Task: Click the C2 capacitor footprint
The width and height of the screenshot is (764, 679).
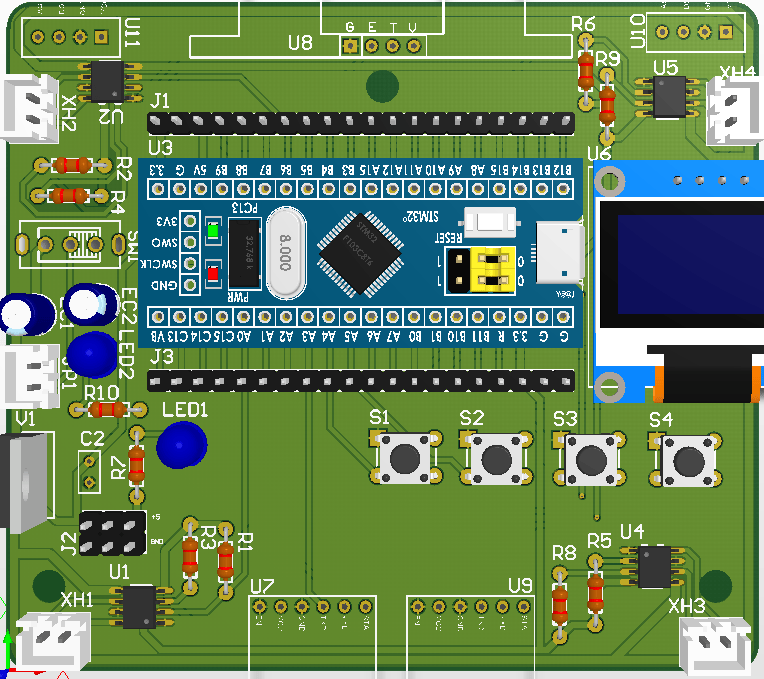Action: [90, 471]
